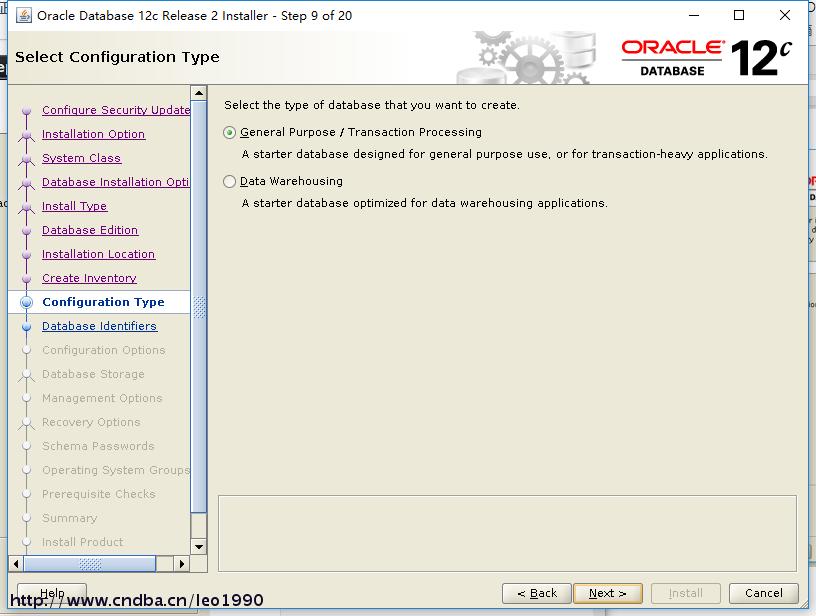Return to Database Edition step
Screen dimensions: 816x616
click(90, 229)
